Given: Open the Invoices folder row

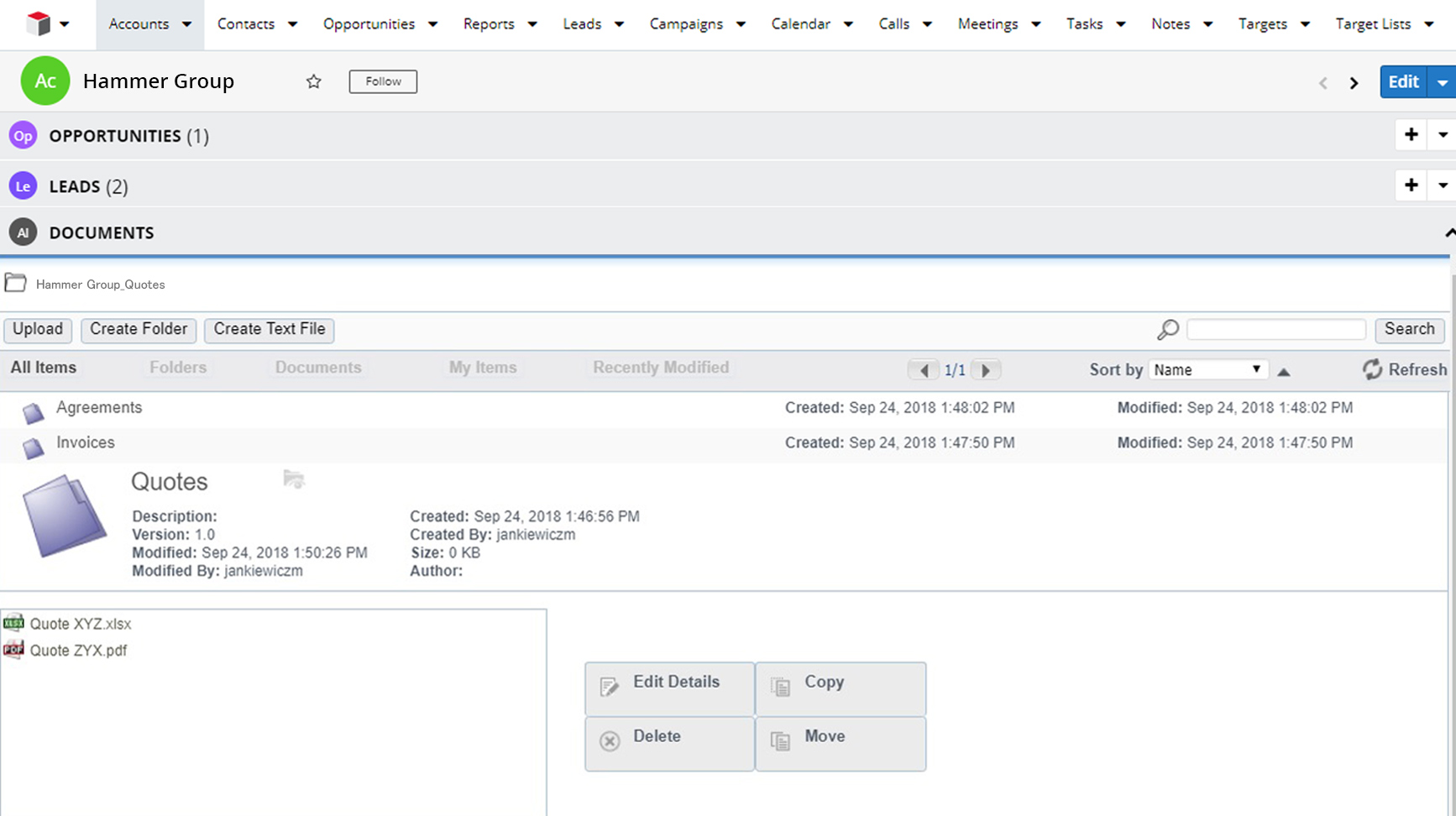Looking at the screenshot, I should click(725, 444).
